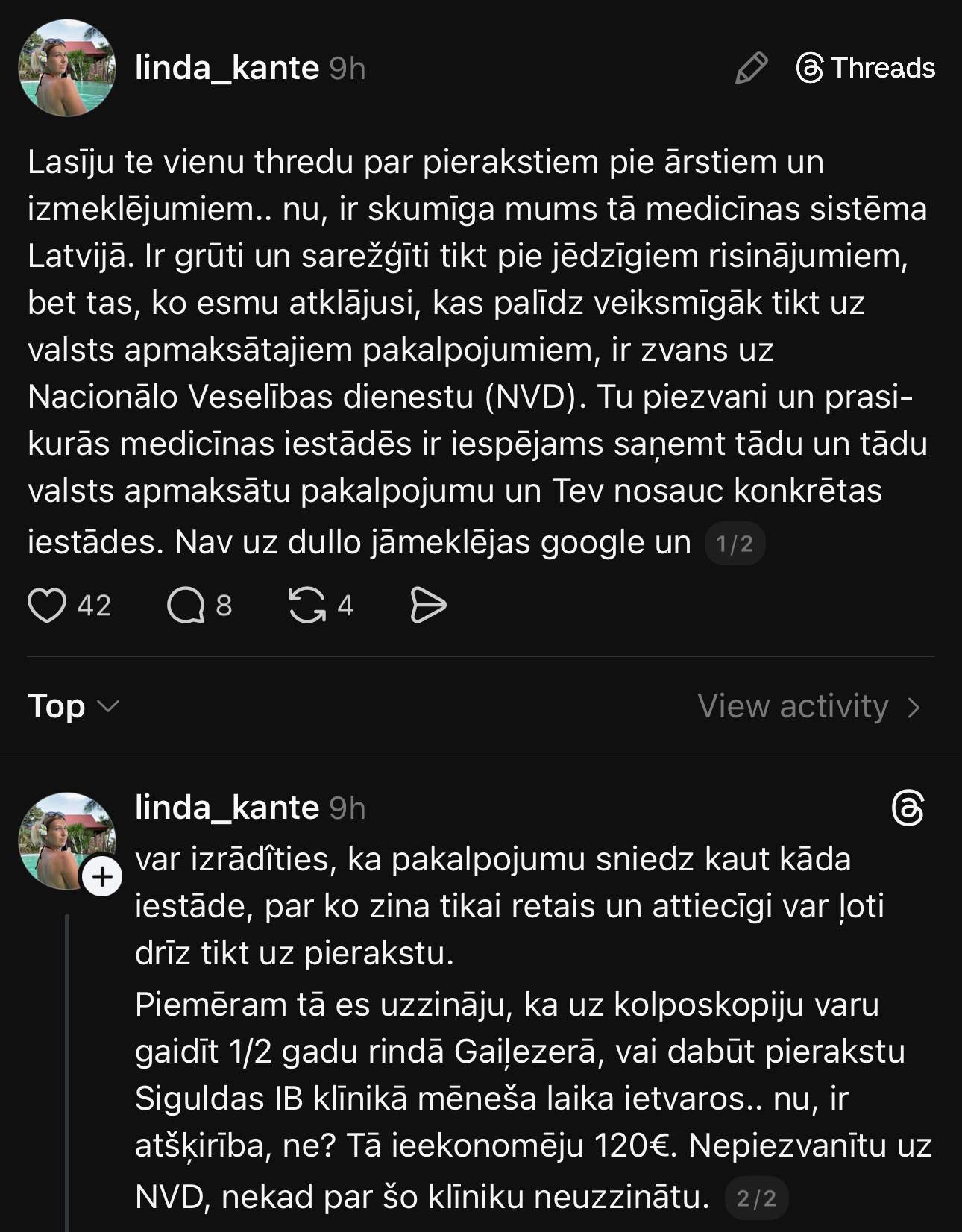Image resolution: width=962 pixels, height=1232 pixels.
Task: Open replies via comment bubble icon
Action: click(186, 605)
